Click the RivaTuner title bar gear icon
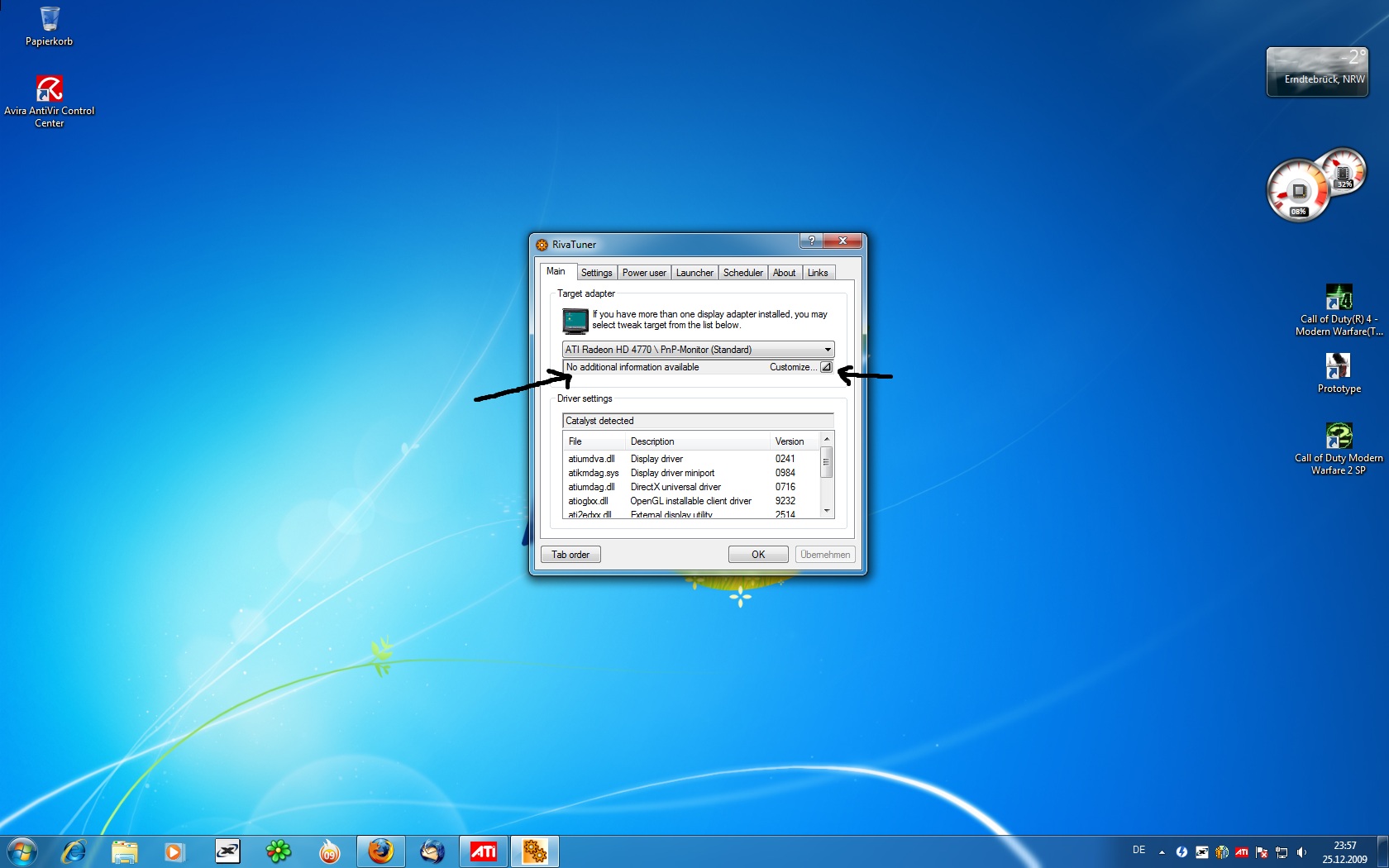Screen dimensions: 1389x868 click(x=542, y=245)
